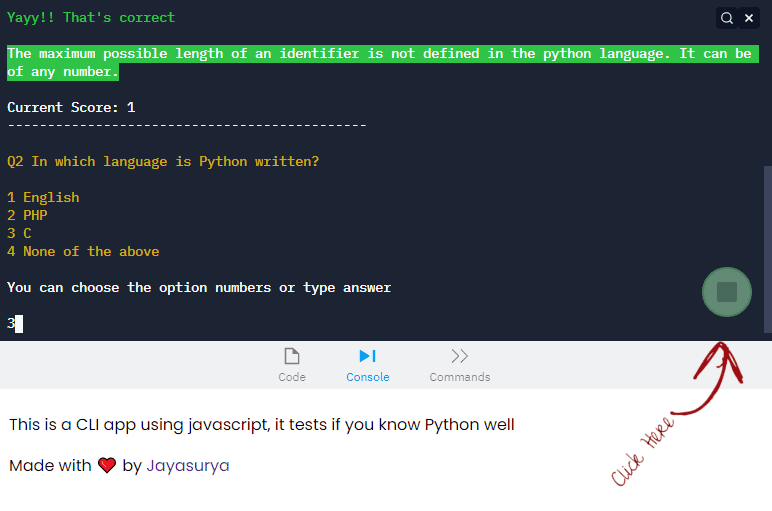Click the red hand-drawn arrow head
This screenshot has height=511, width=772.
[x=720, y=359]
